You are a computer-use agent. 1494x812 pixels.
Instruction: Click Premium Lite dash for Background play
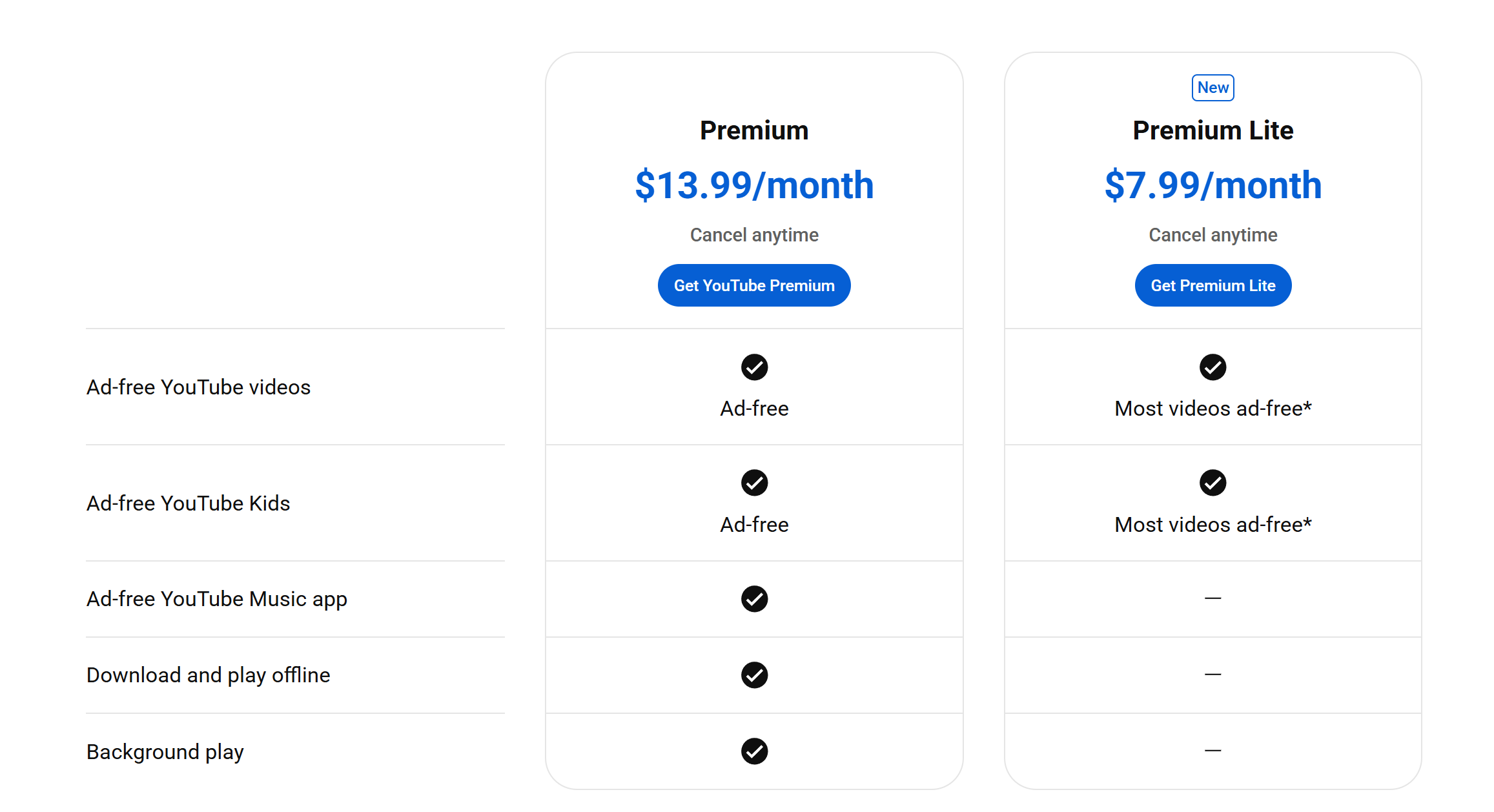coord(1213,751)
